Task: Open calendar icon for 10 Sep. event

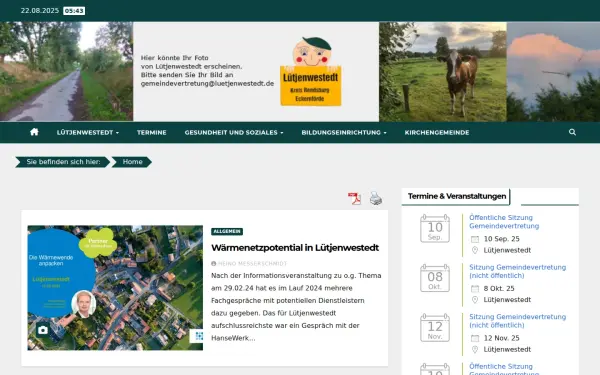Action: click(435, 228)
